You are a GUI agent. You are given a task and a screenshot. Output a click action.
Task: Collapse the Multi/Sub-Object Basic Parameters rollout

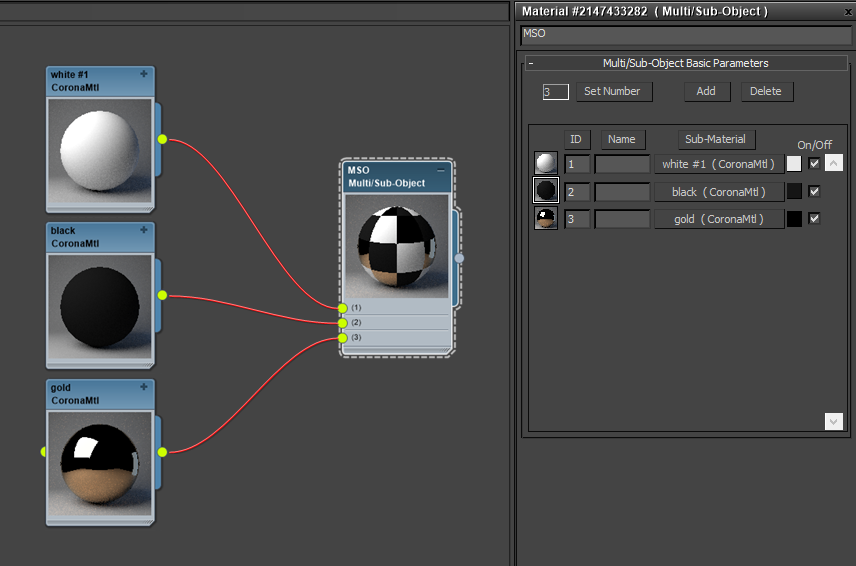[531, 63]
